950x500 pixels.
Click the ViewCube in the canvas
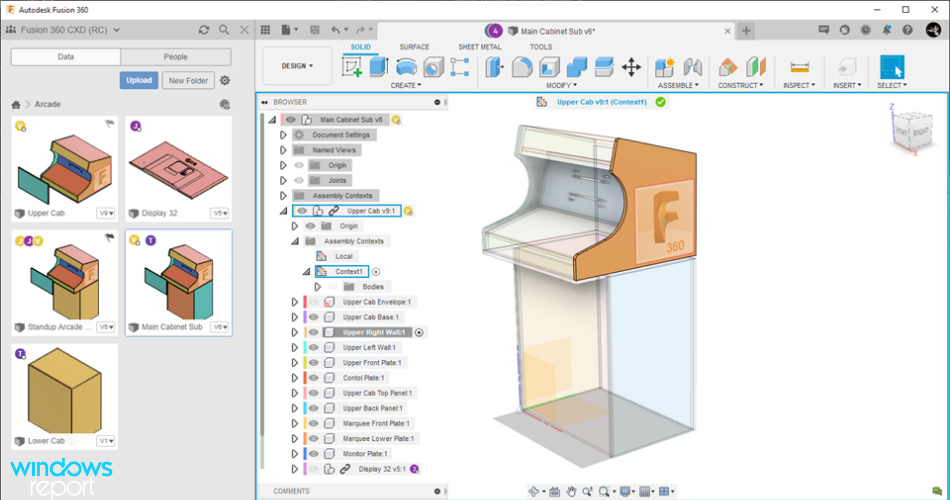click(913, 130)
